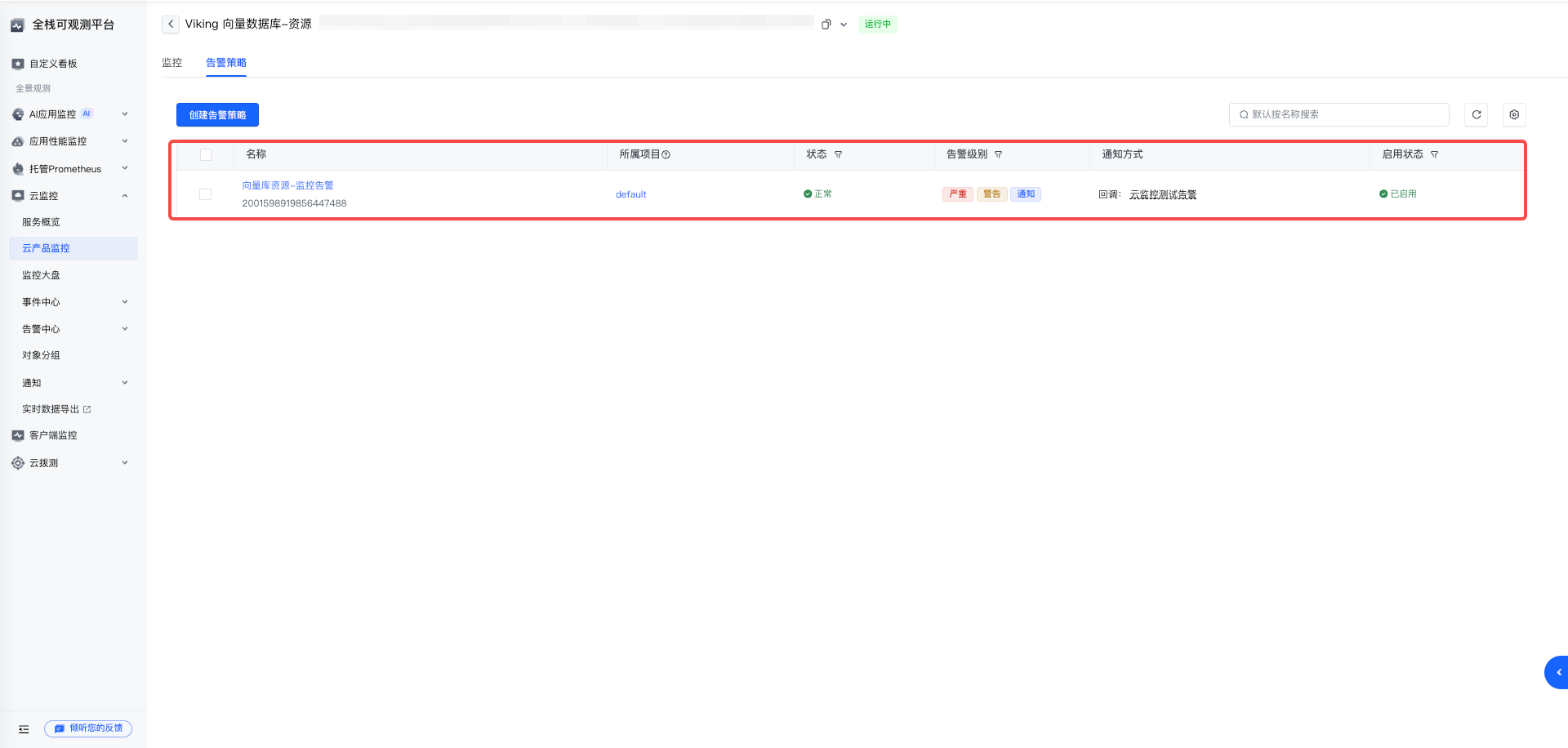Open the external link icon beside 实时数据导出
The height and width of the screenshot is (748, 1568).
click(87, 410)
